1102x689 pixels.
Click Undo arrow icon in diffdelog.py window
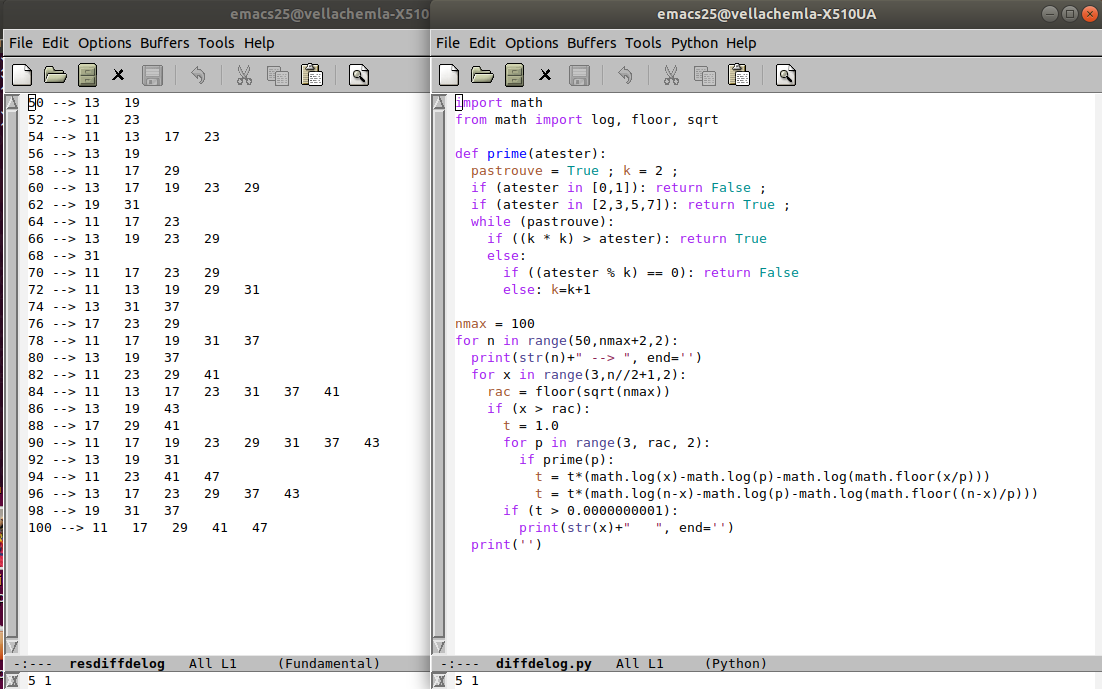[x=625, y=75]
